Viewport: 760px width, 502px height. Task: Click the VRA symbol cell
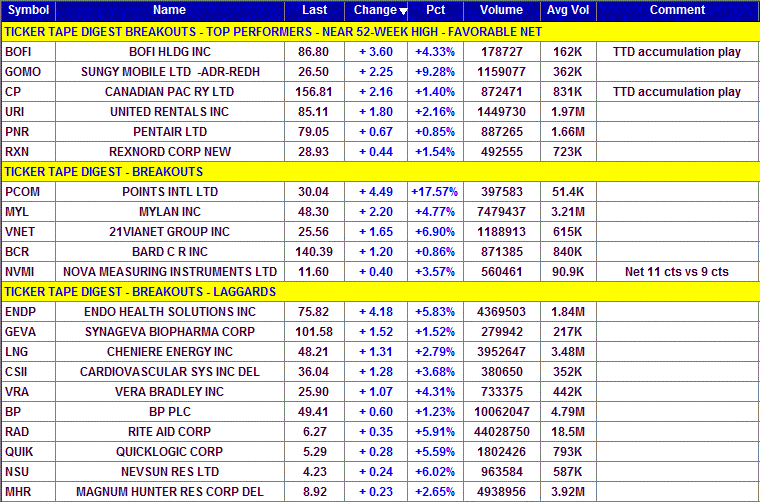pos(28,392)
